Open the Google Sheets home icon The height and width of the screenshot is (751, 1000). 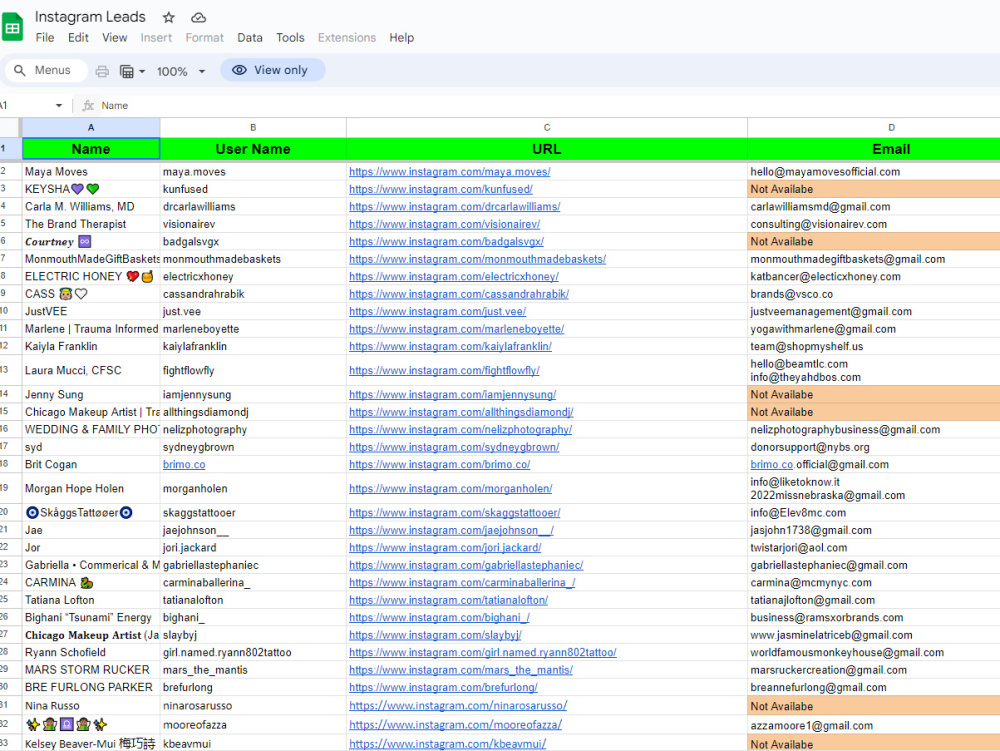point(12,27)
